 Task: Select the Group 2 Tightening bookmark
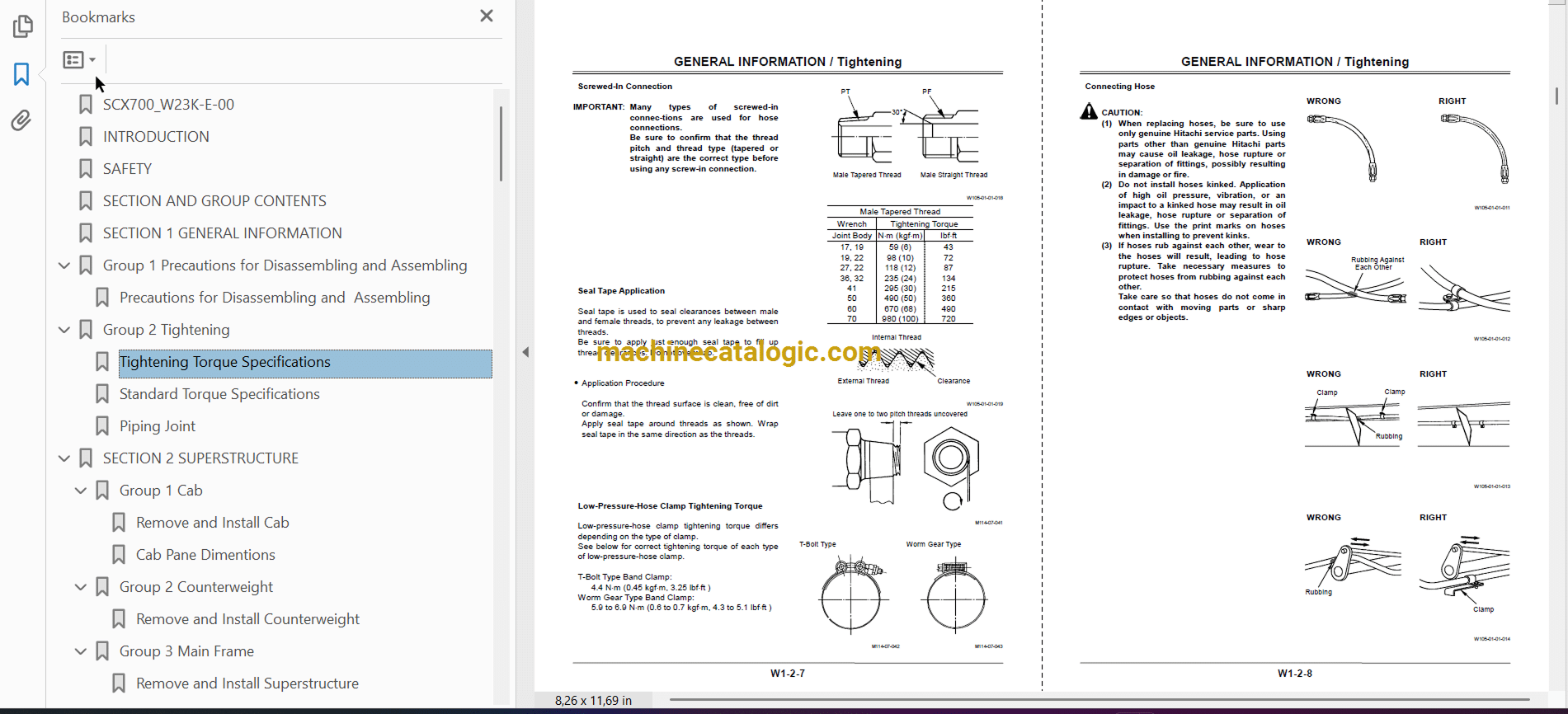(x=167, y=330)
